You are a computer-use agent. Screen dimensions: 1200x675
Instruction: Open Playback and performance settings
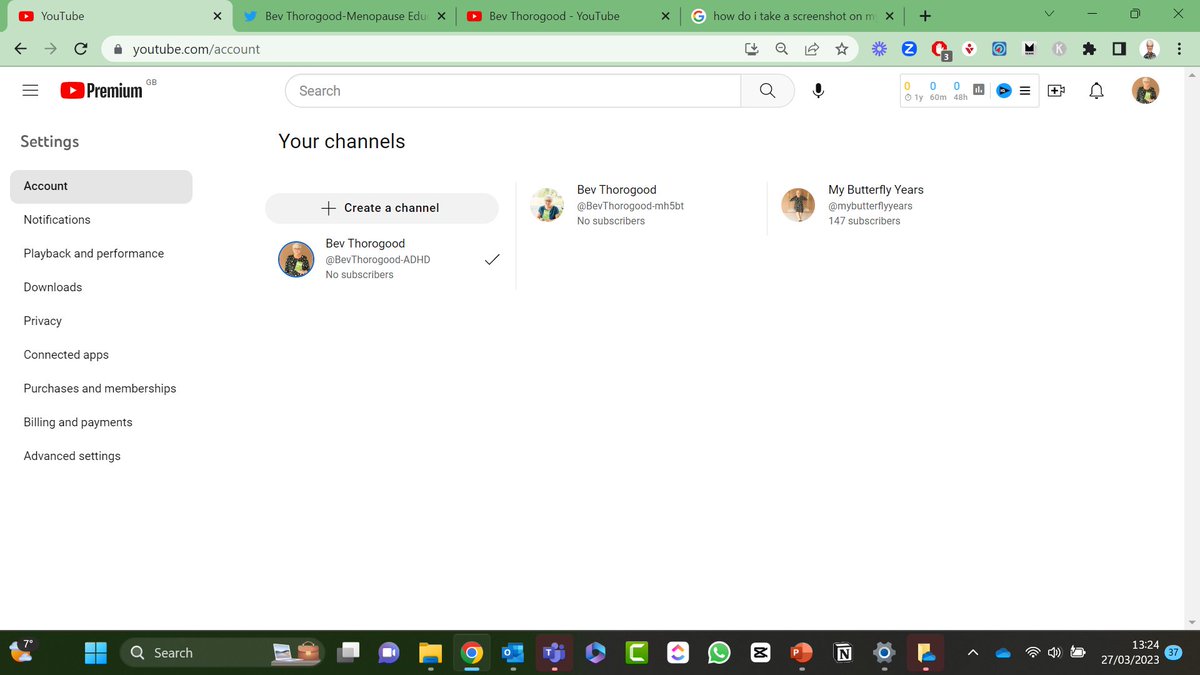coord(101,254)
